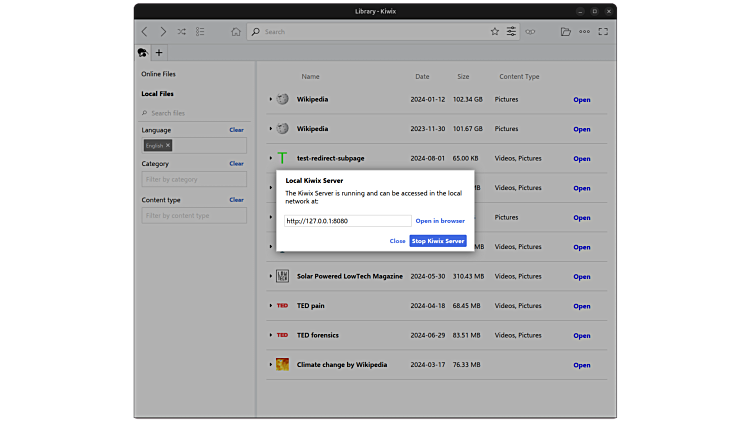Click the back navigation arrow
The width and height of the screenshot is (752, 423).
[x=145, y=32]
